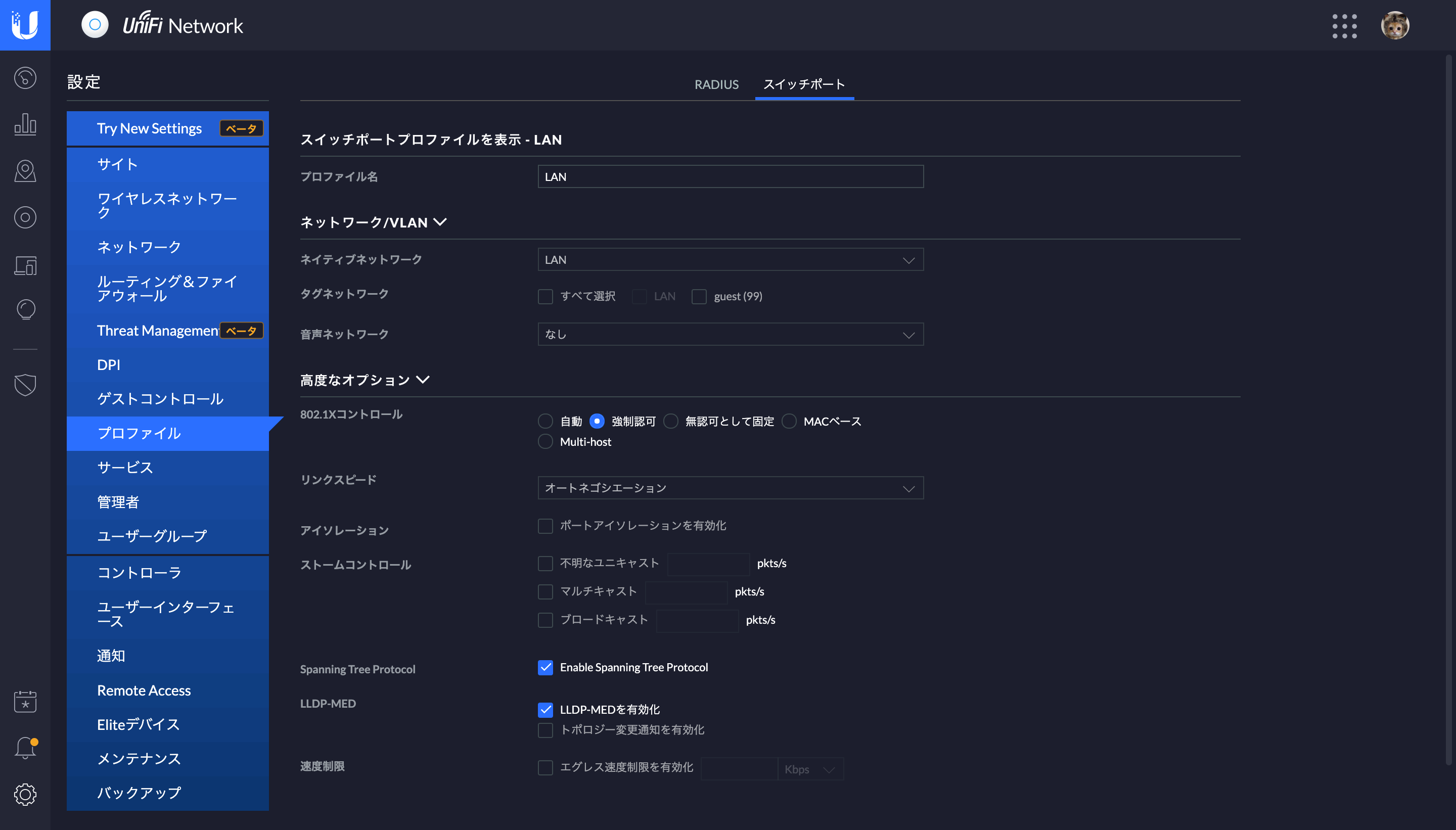Open the Alerts bell icon

tap(25, 747)
